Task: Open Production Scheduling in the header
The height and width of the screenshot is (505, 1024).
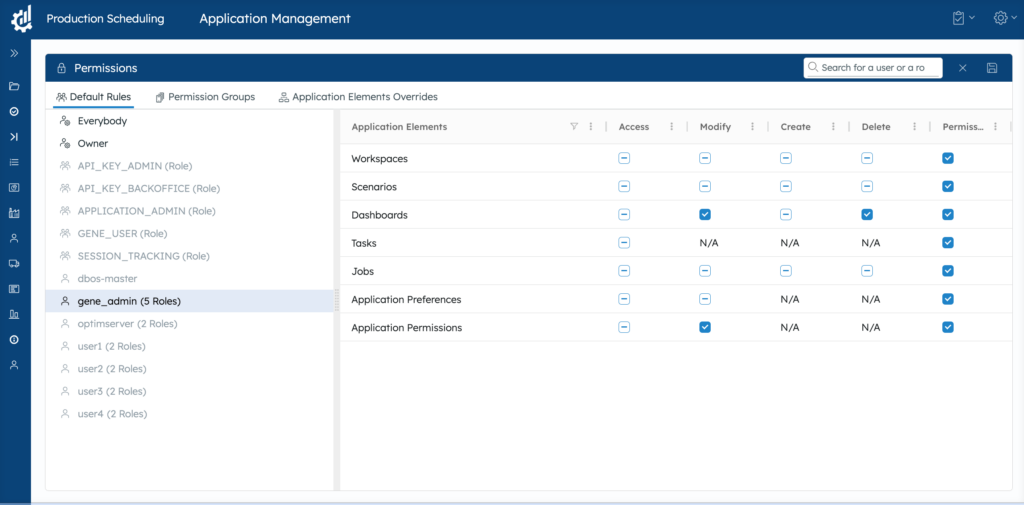Action: click(105, 18)
